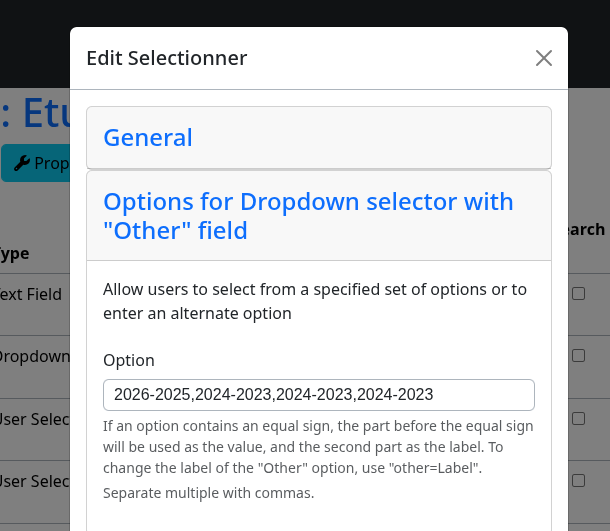Click the equal sign help text

(x=318, y=447)
